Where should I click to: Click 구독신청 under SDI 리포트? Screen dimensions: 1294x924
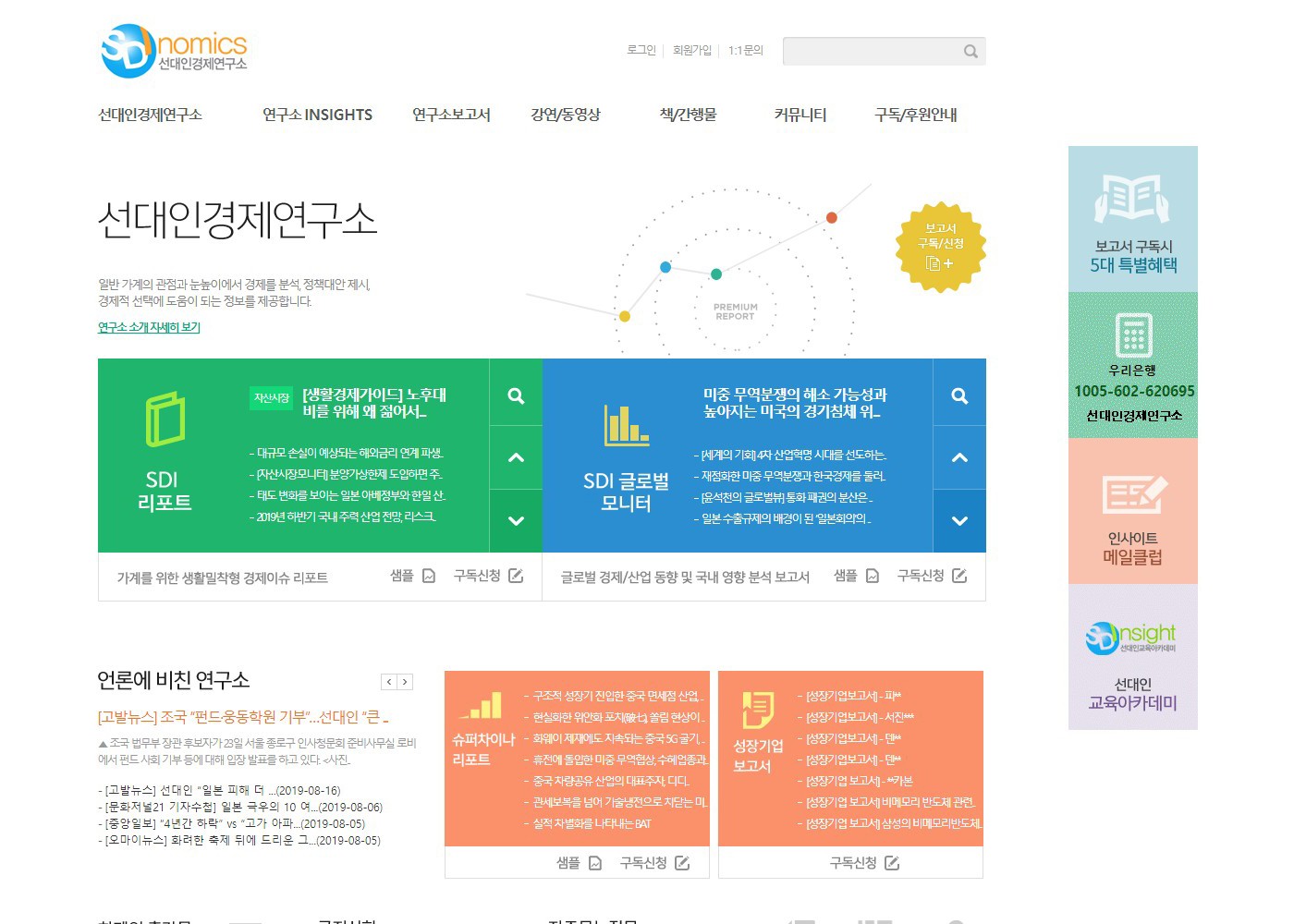point(488,576)
